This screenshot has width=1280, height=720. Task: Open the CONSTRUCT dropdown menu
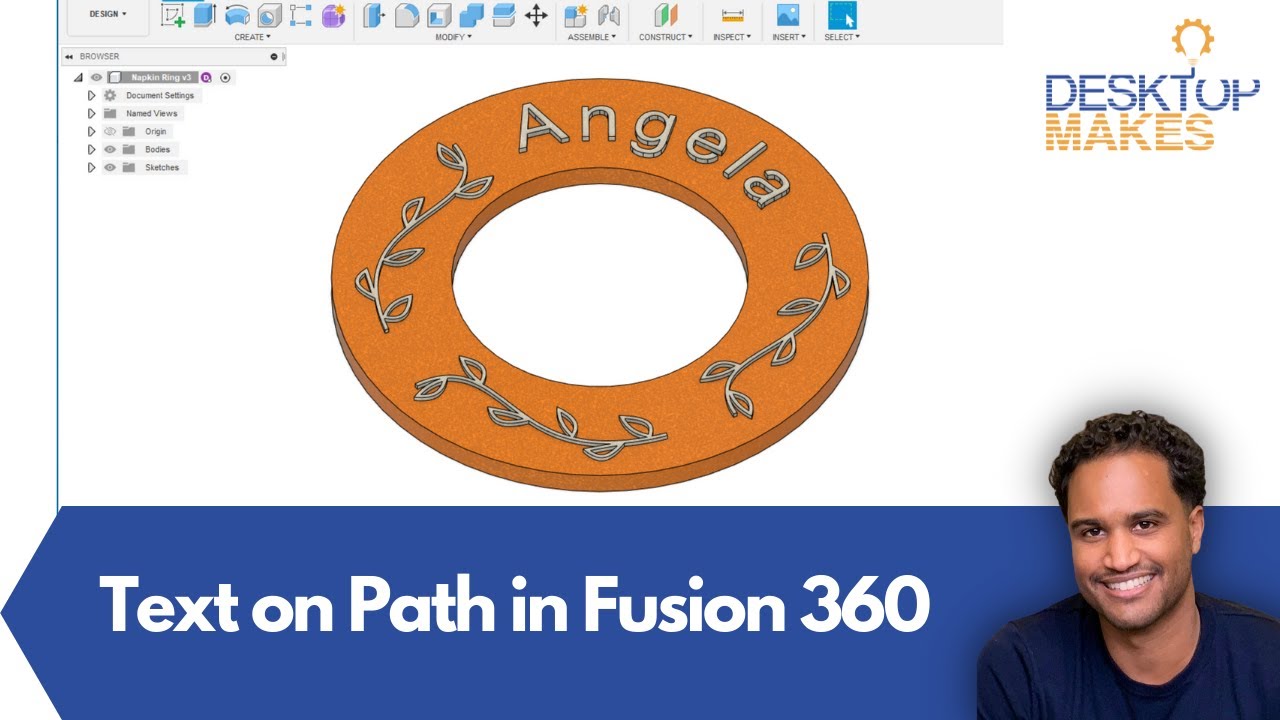click(x=666, y=37)
